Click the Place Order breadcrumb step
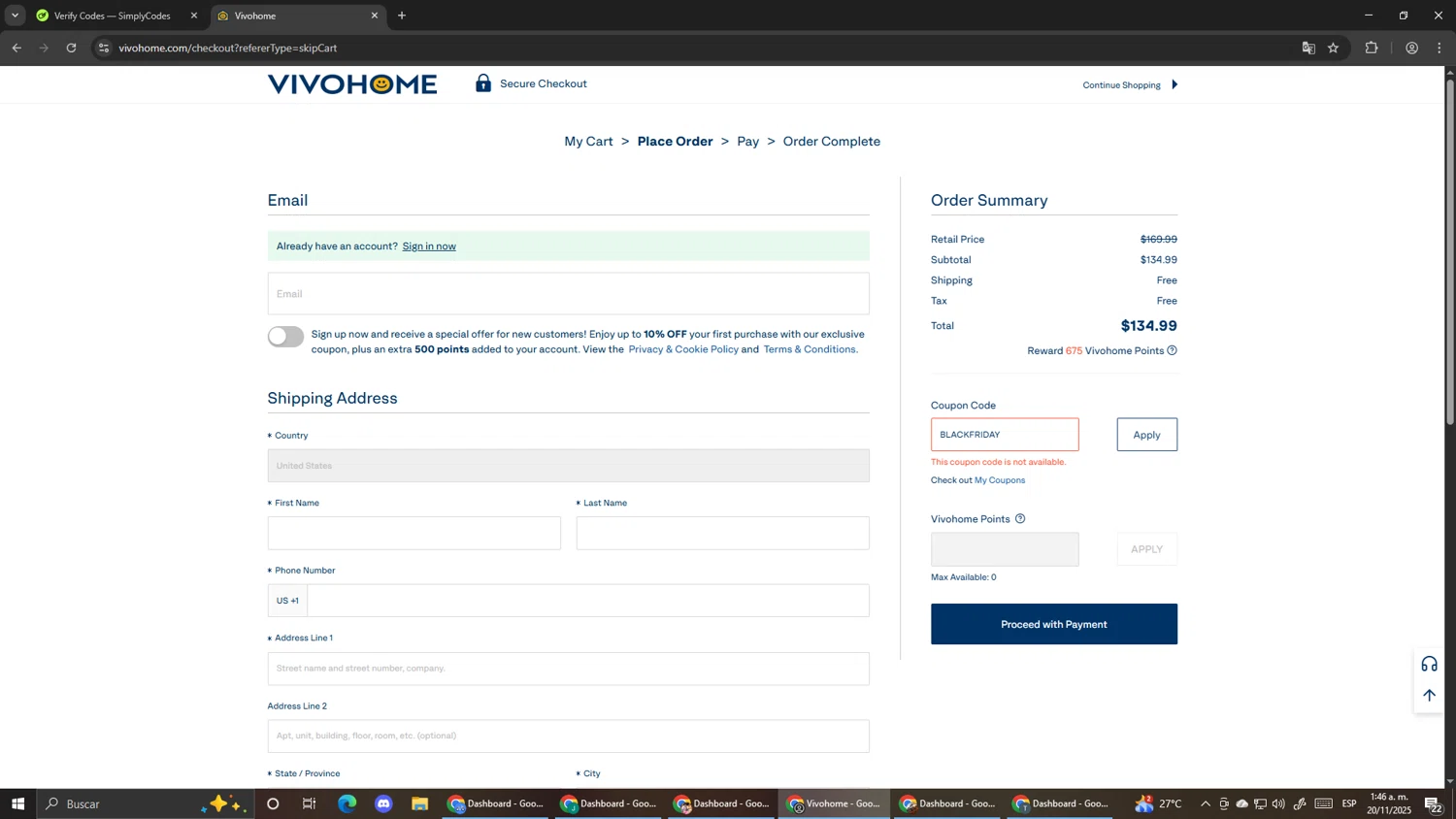 pyautogui.click(x=675, y=142)
